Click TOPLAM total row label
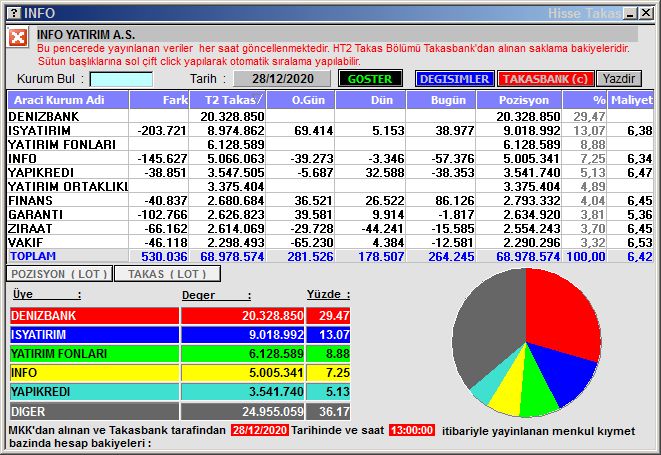Viewport: 661px width, 455px height. (x=33, y=256)
